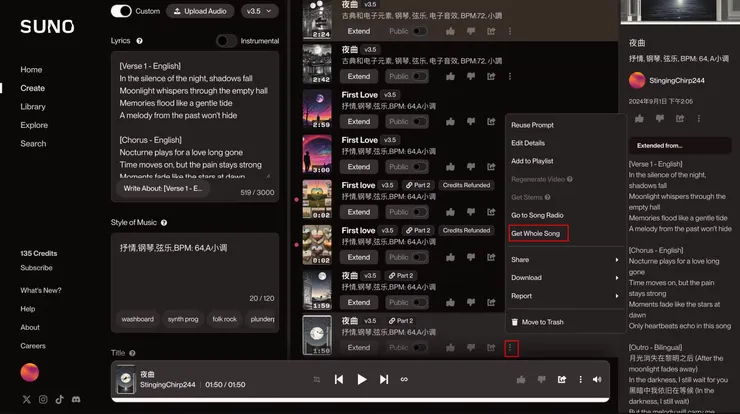The image size is (740, 414).
Task: Toggle Public on the 夜曲 1:59 song
Action: point(420,303)
